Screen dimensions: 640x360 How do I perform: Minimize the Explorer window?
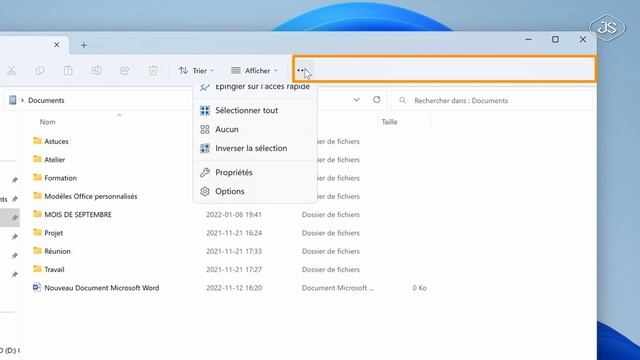tap(529, 40)
